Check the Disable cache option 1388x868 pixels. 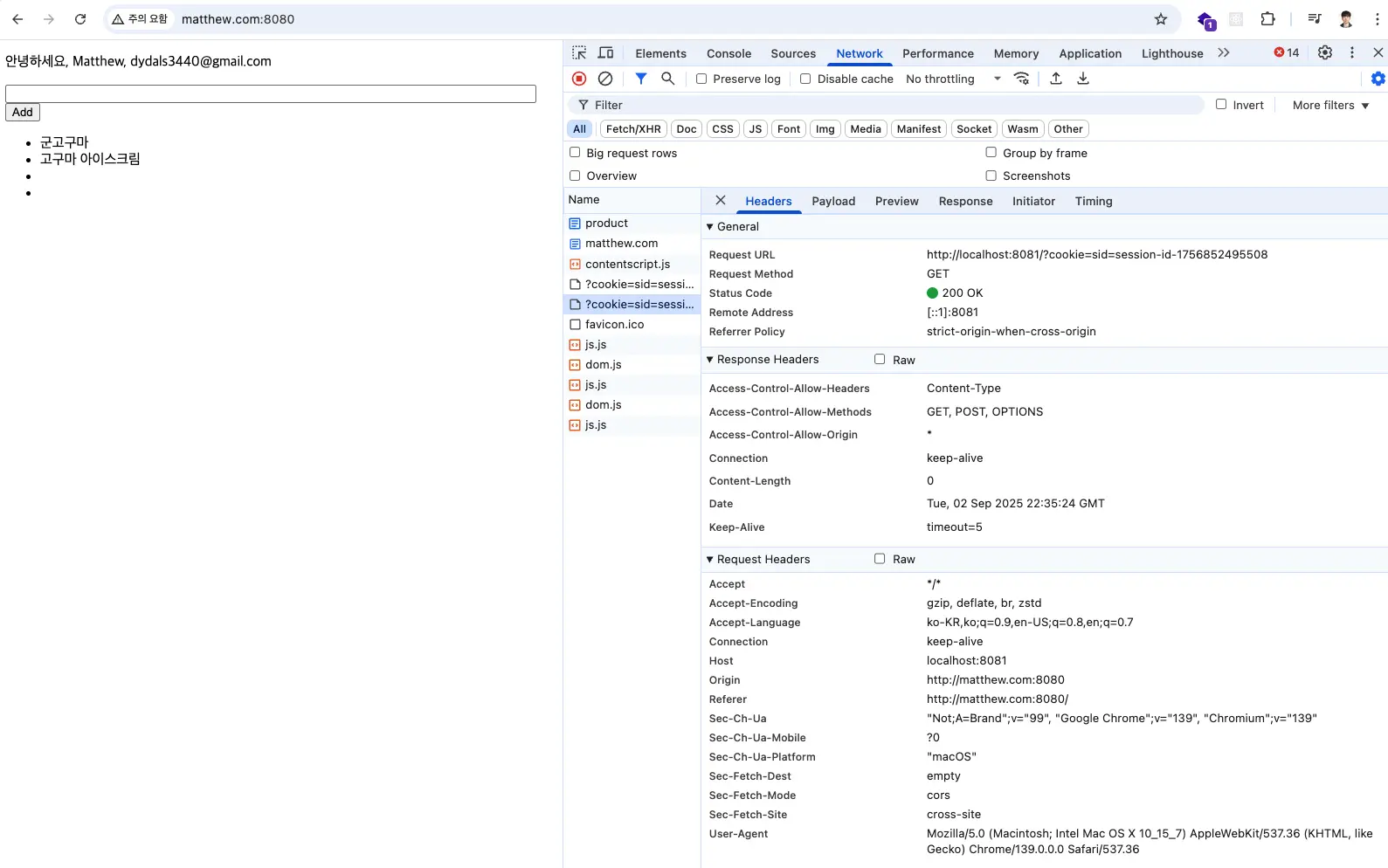coord(805,79)
